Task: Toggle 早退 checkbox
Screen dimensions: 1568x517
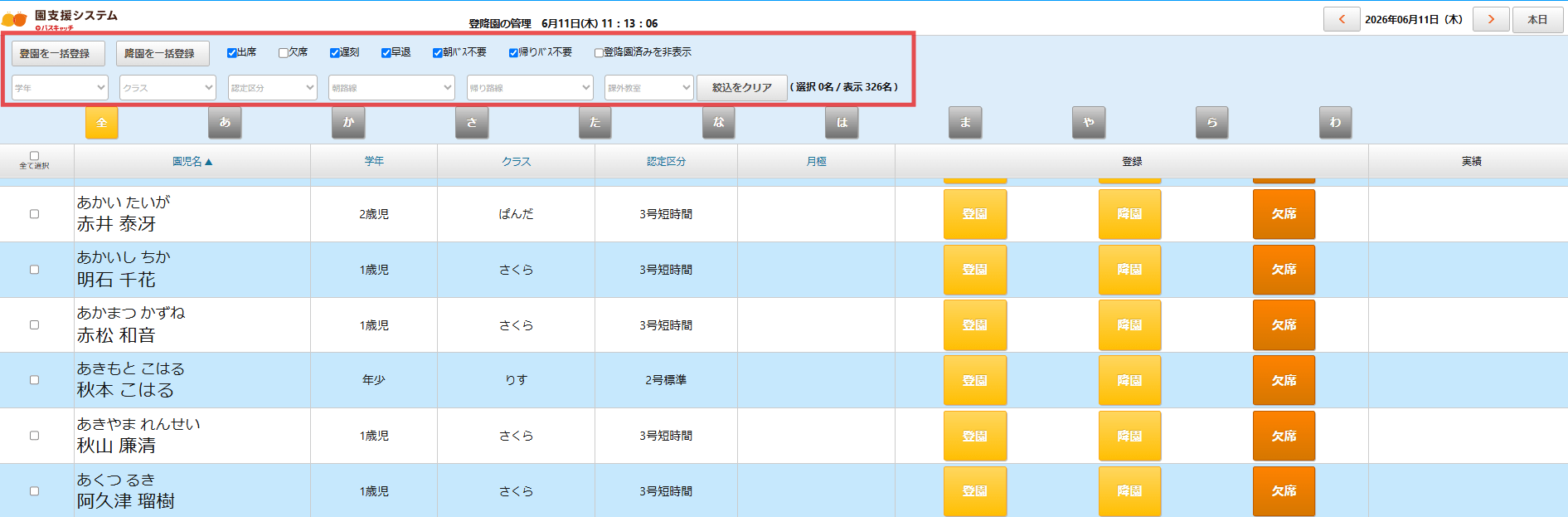Action: click(x=386, y=52)
